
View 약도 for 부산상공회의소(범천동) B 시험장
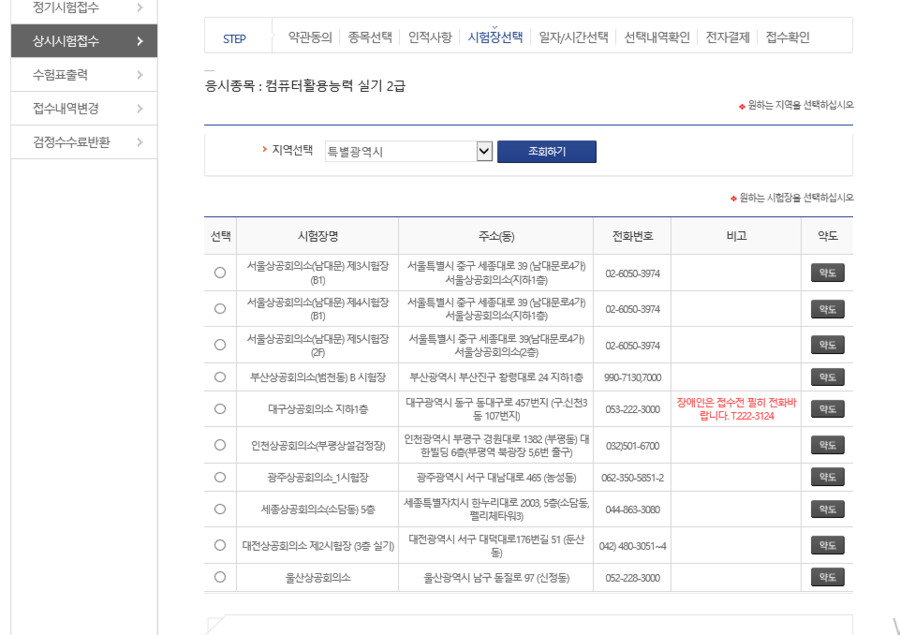pyautogui.click(x=827, y=377)
